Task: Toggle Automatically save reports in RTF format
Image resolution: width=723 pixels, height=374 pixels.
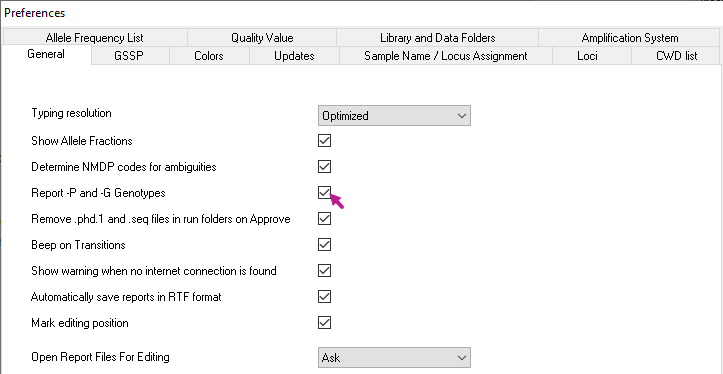Action: (325, 297)
